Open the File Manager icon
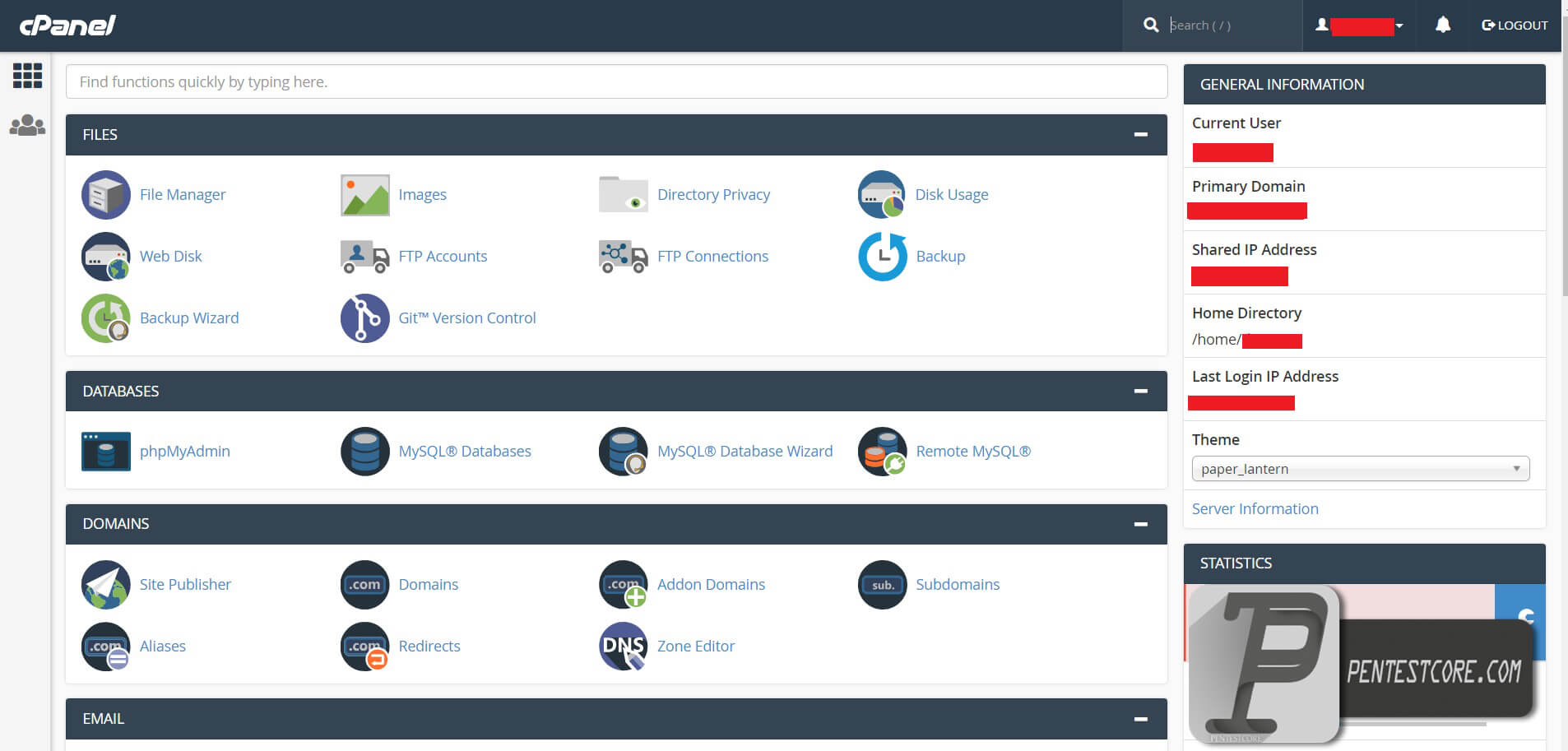Screen dimensions: 1568x751 point(106,195)
